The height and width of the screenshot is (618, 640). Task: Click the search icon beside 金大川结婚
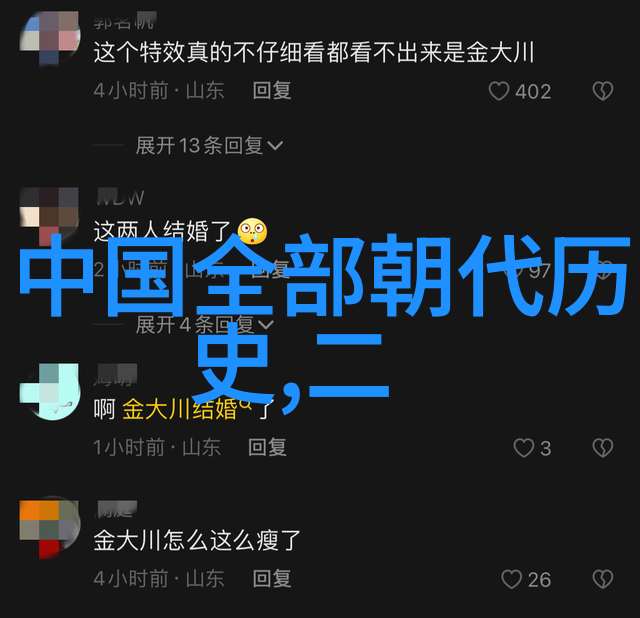coord(246,404)
